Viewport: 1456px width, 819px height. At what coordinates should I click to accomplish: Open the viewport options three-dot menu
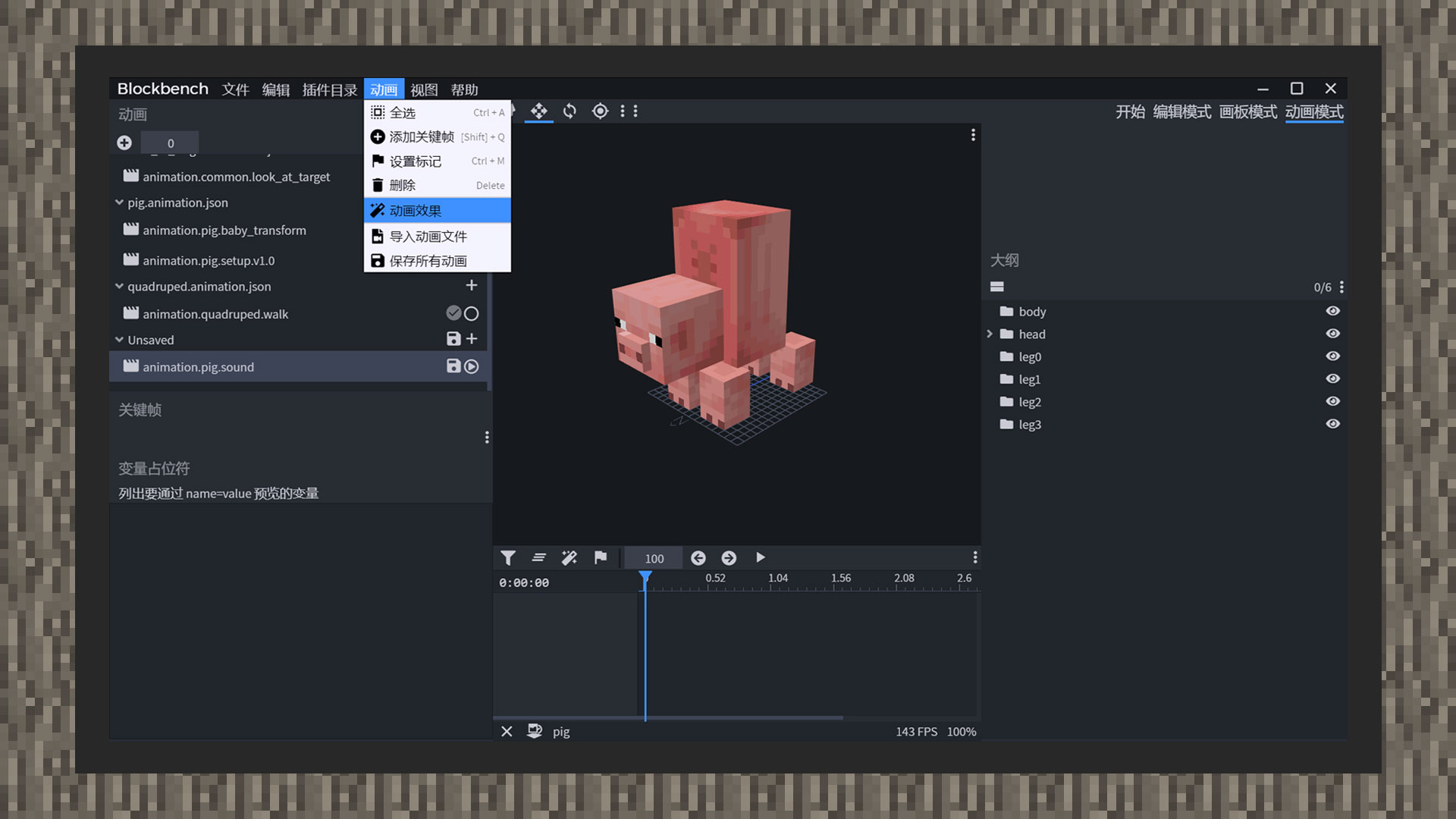tap(973, 135)
